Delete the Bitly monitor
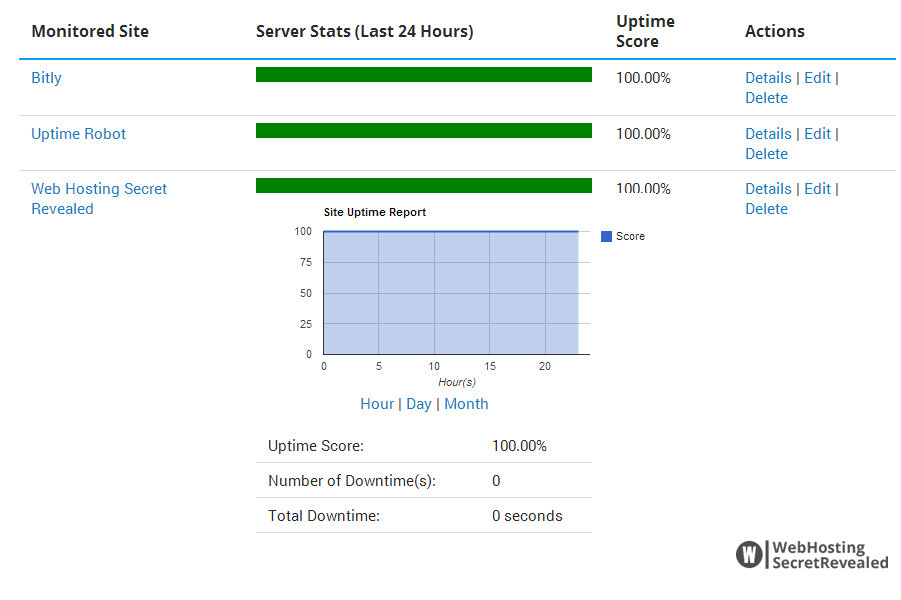This screenshot has height=600, width=901. 766,98
